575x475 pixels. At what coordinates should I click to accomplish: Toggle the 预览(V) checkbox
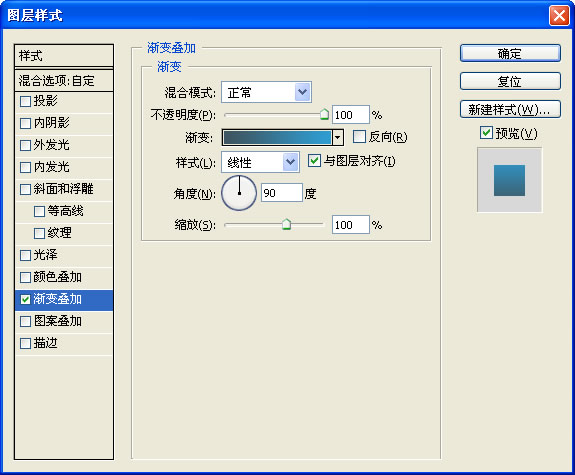[x=486, y=132]
